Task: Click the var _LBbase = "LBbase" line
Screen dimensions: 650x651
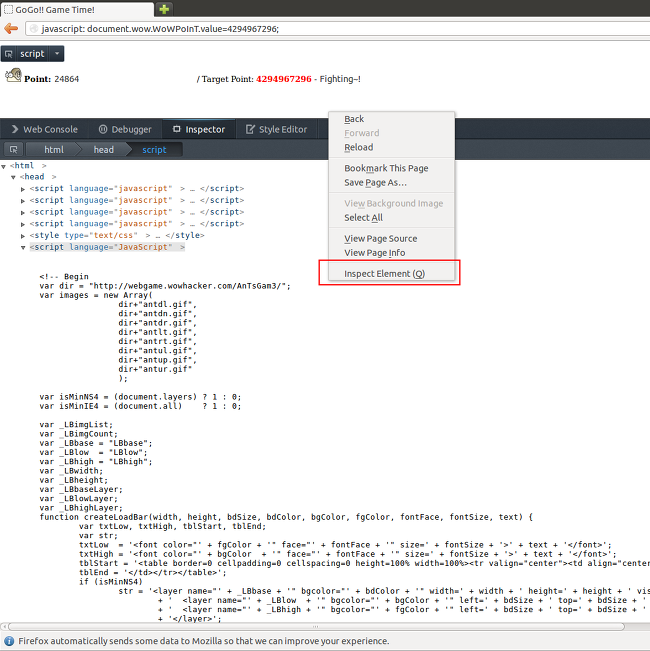Action: 95,443
